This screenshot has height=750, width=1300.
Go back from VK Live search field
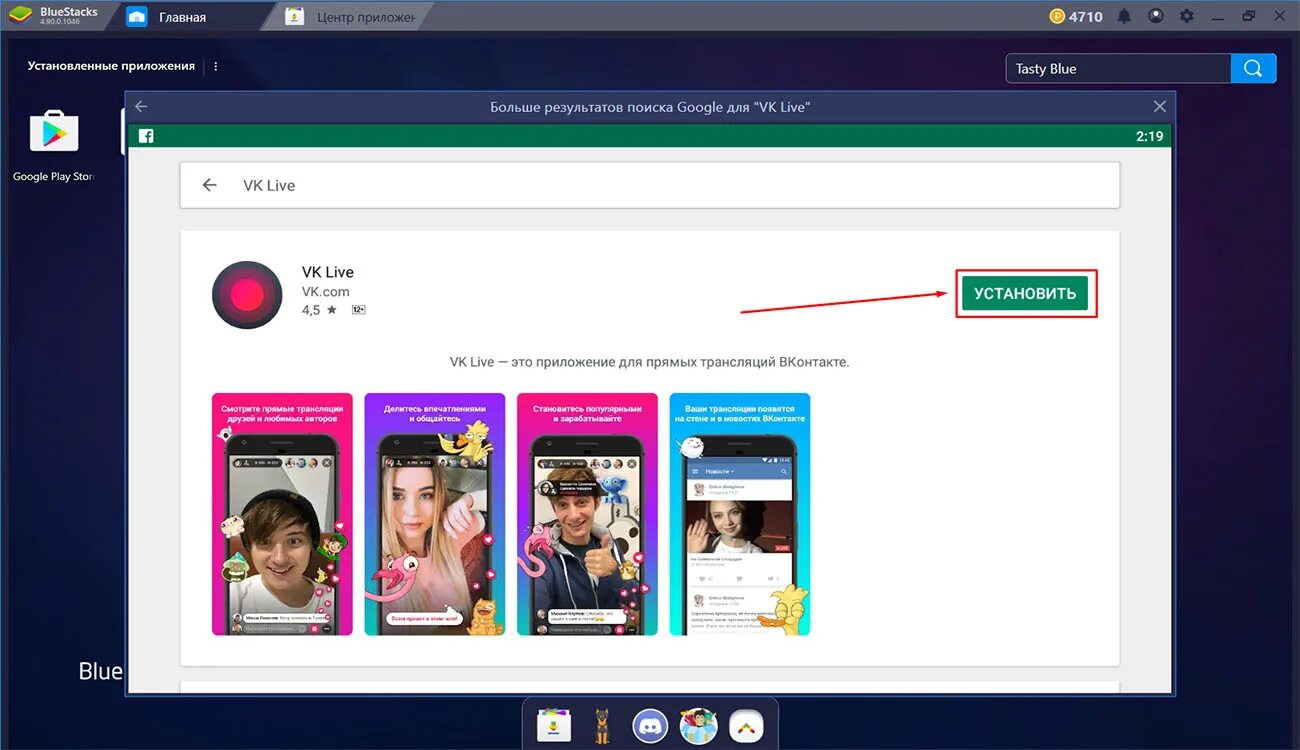[209, 185]
